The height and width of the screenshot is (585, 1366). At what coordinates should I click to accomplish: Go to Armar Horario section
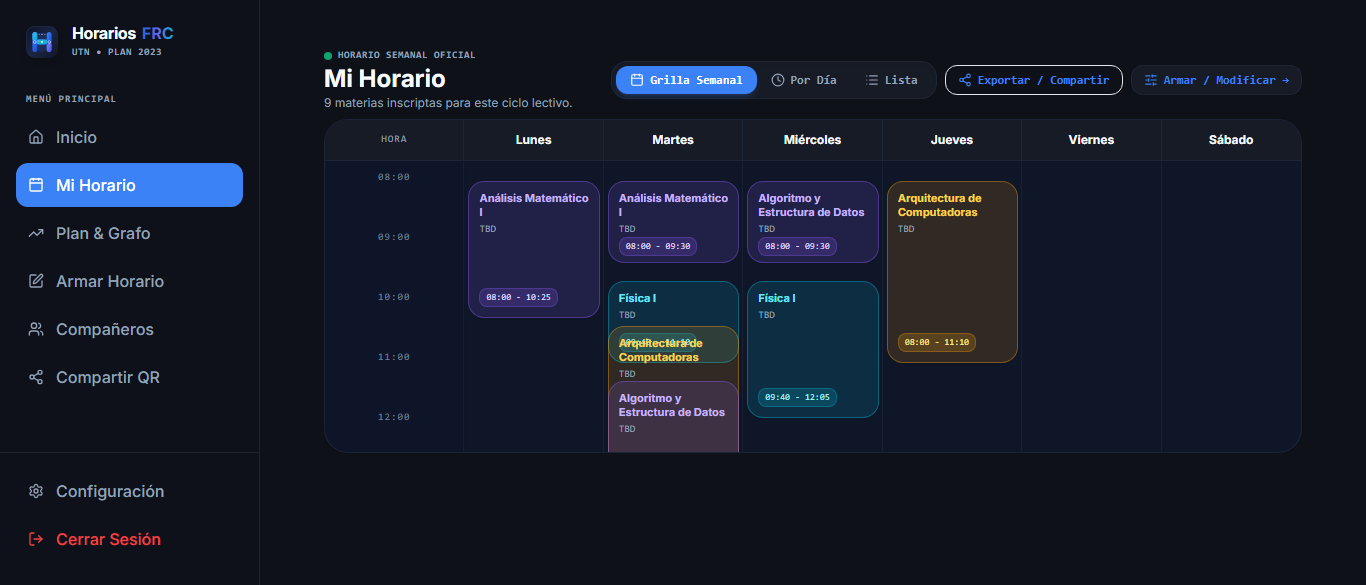tap(129, 281)
